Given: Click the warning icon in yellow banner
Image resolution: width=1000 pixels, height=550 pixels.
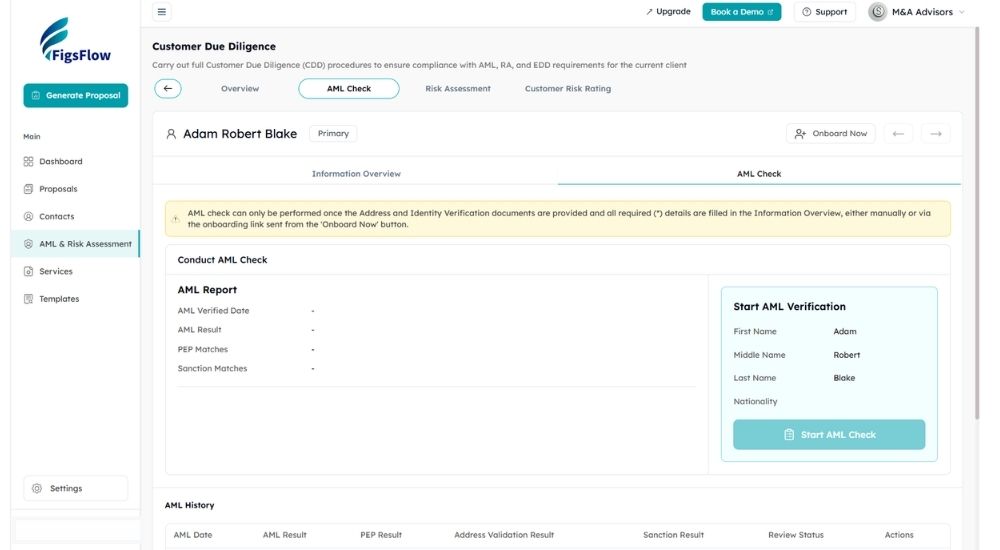Looking at the screenshot, I should point(175,219).
